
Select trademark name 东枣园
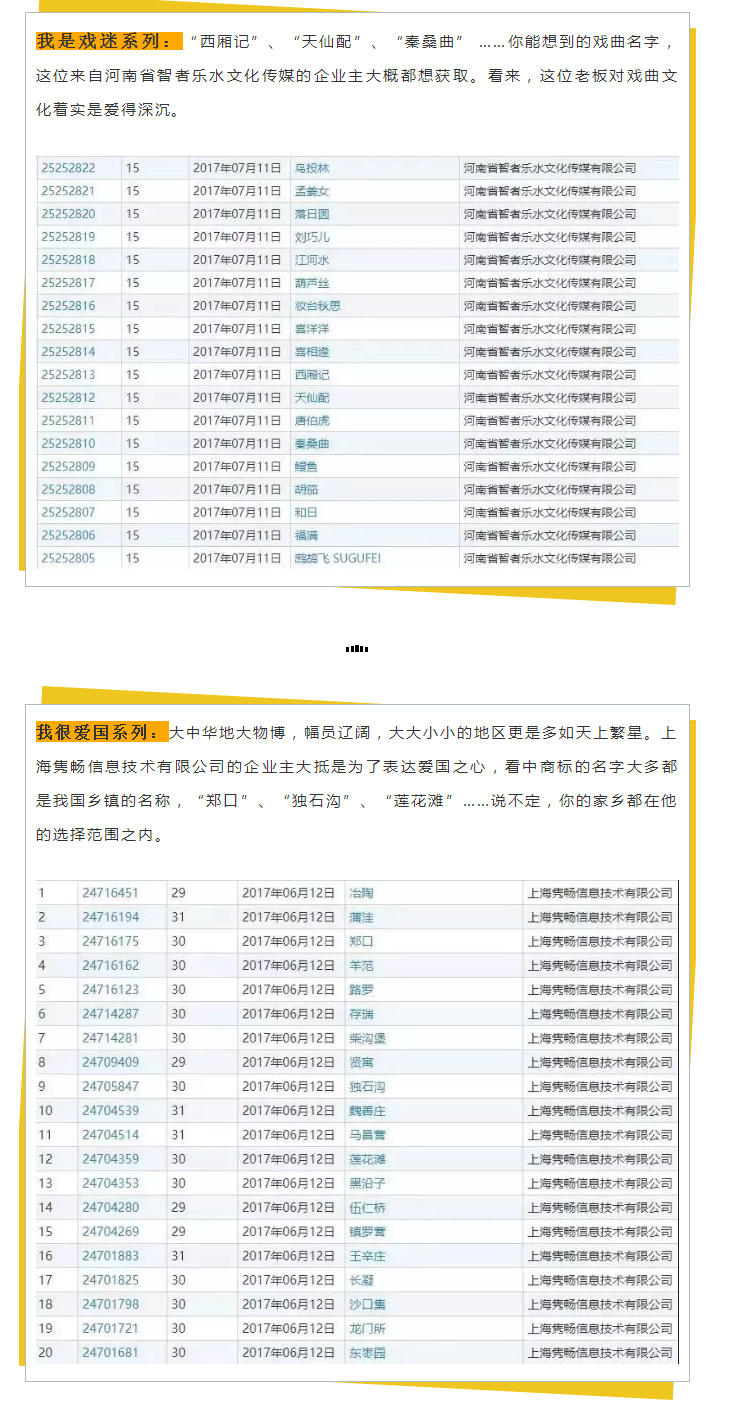tap(366, 1353)
